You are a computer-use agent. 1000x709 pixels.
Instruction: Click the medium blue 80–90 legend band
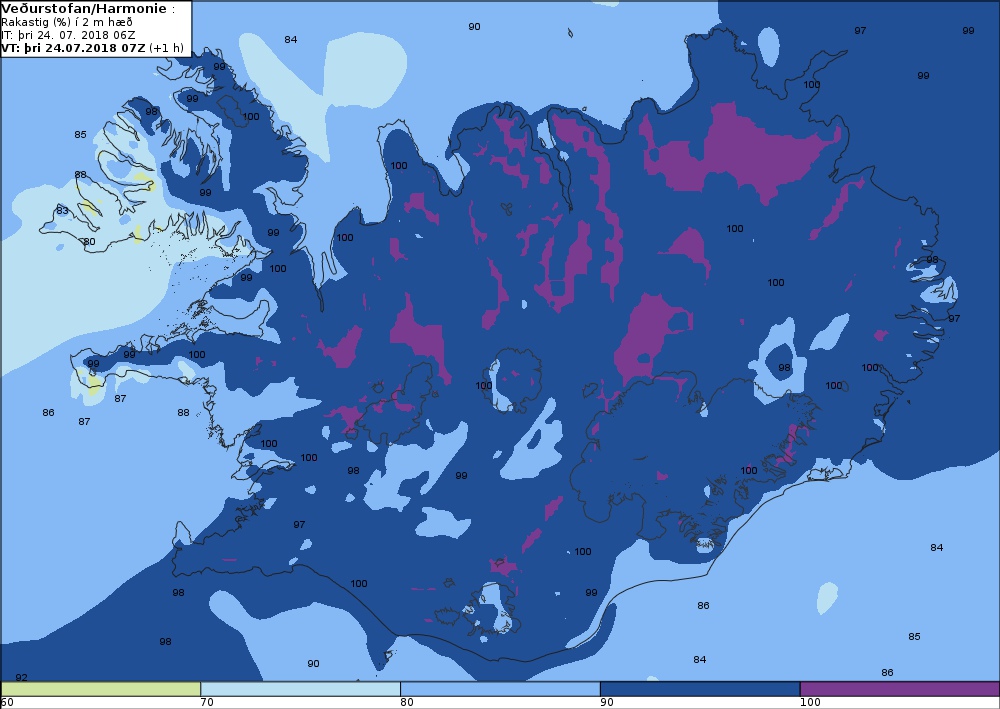pyautogui.click(x=500, y=689)
